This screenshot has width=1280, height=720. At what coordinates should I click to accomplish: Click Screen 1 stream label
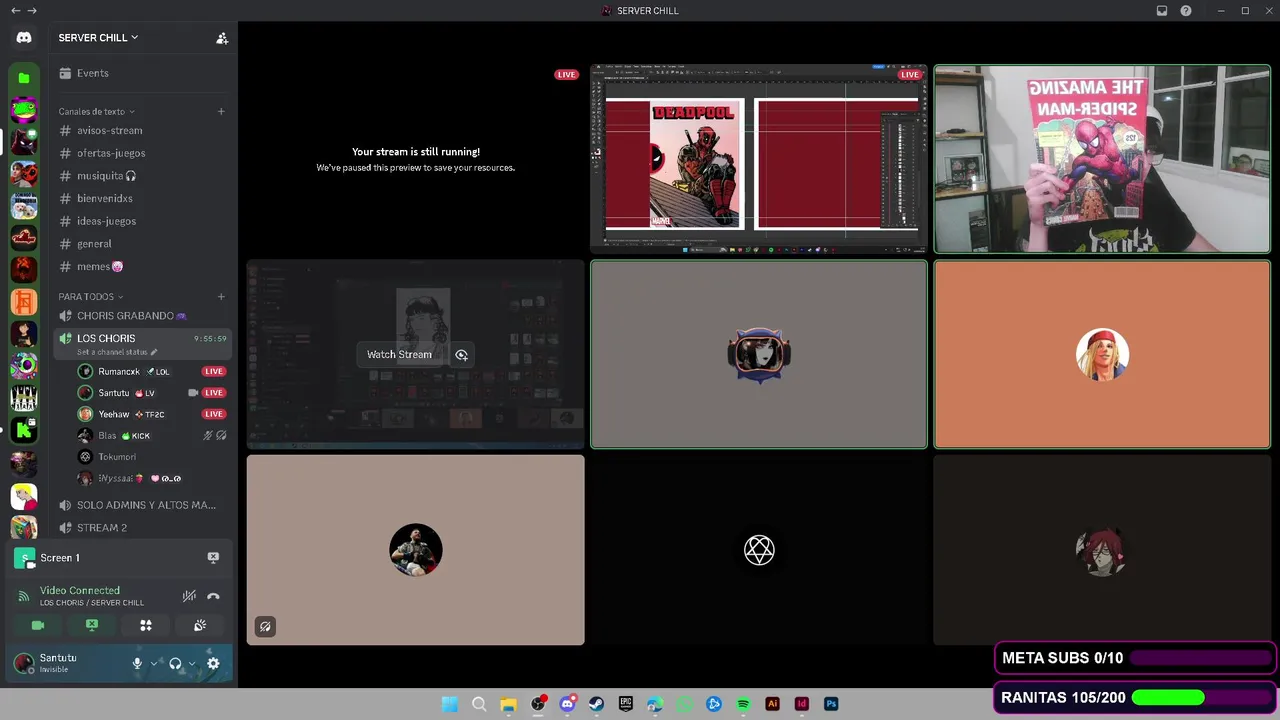click(60, 558)
